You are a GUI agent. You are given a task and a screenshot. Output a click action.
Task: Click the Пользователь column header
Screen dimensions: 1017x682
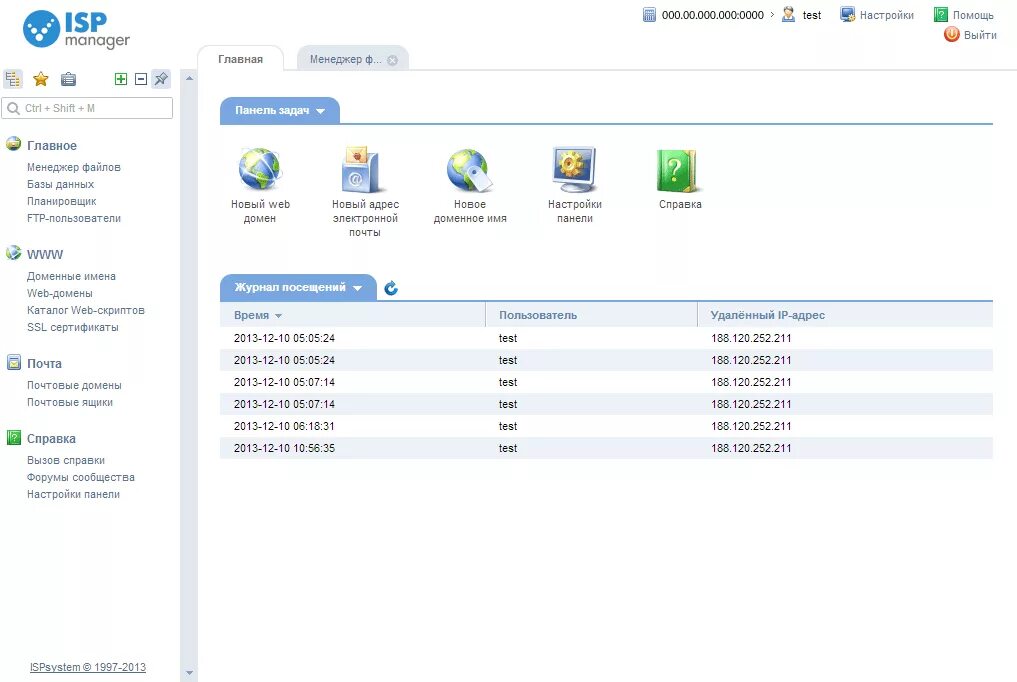pos(538,315)
